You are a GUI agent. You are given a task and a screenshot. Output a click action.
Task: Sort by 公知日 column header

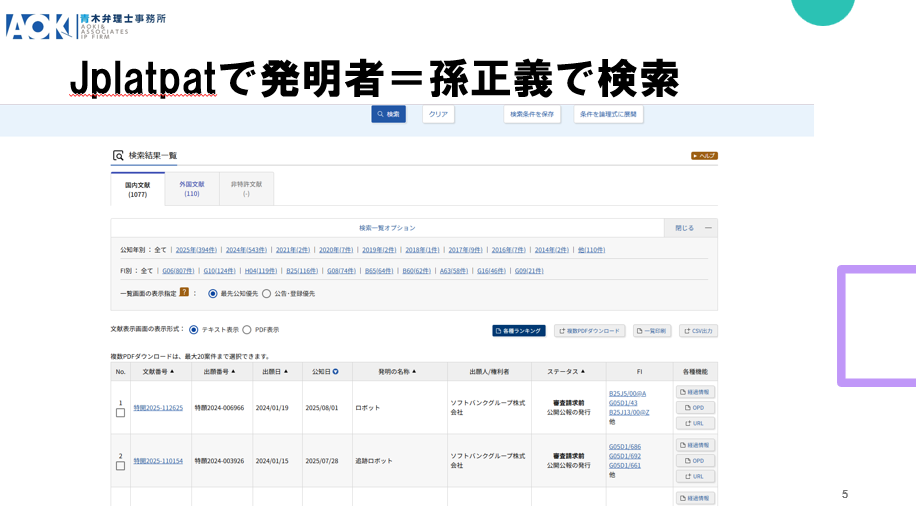326,372
